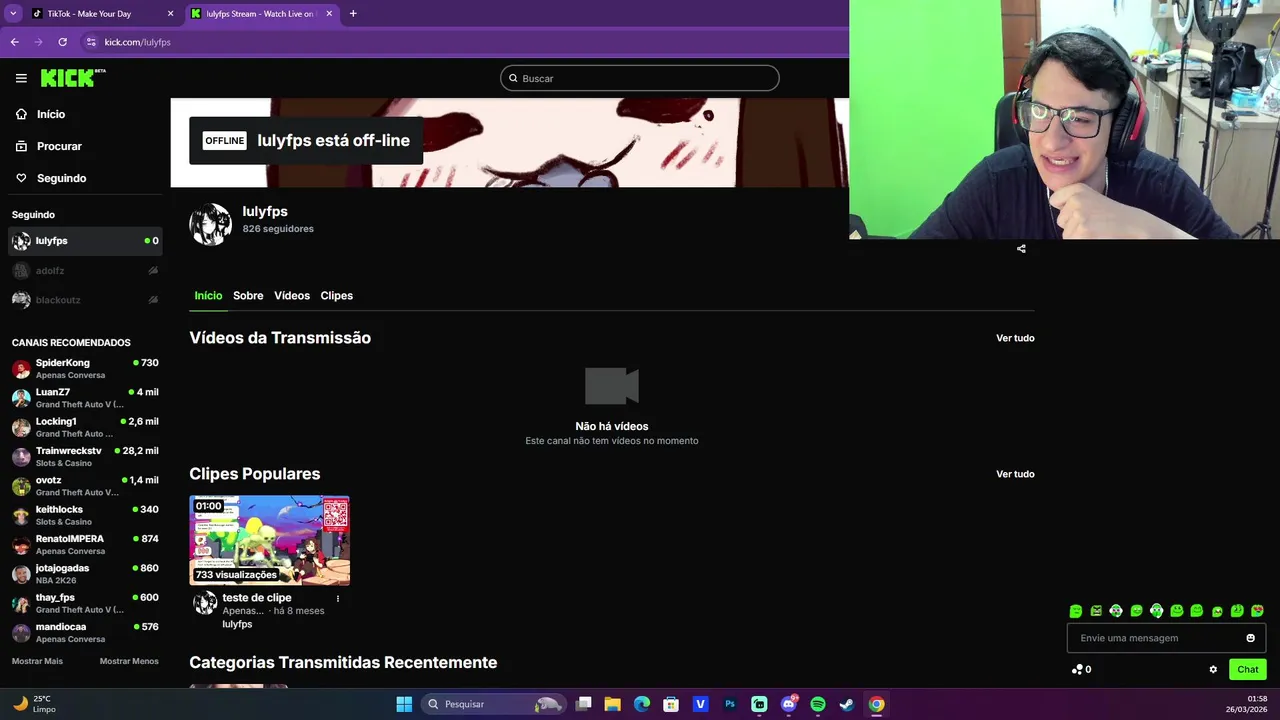1280x720 pixels.
Task: Open the SpiderKong recommended channel
Action: pyautogui.click(x=85, y=368)
